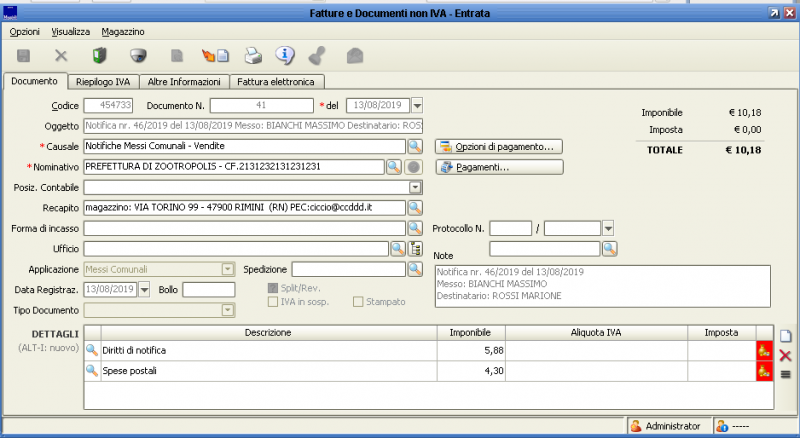The image size is (800, 438).
Task: Delete detail row with red X icon
Action: pos(785,355)
